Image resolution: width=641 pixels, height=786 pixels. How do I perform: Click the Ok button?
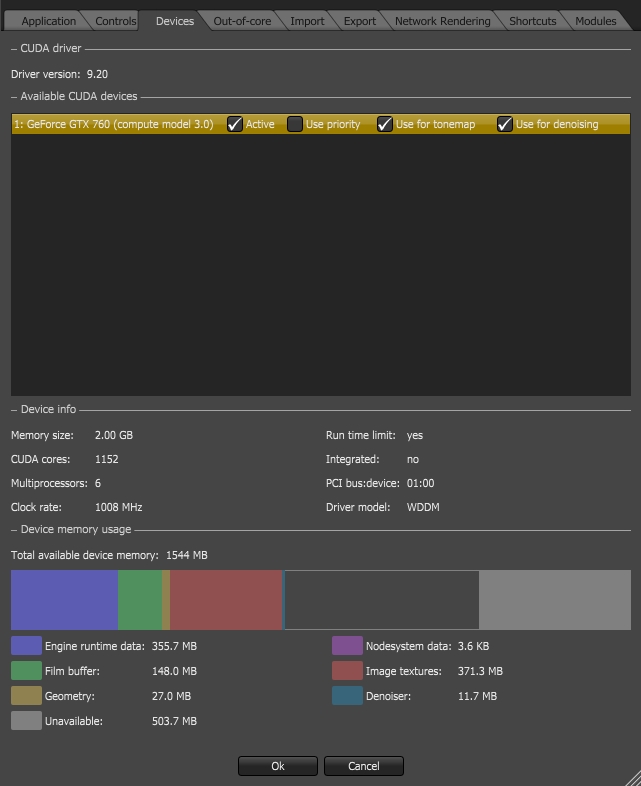point(278,766)
